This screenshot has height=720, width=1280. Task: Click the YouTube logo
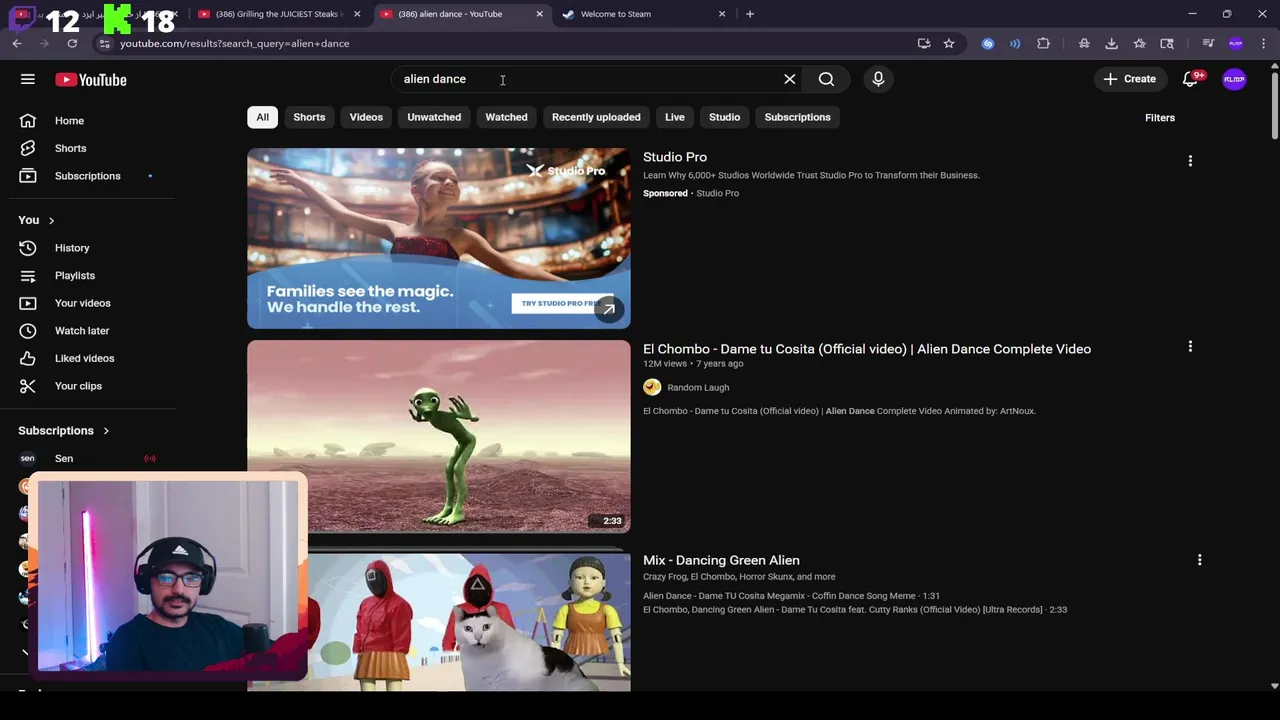tap(91, 80)
